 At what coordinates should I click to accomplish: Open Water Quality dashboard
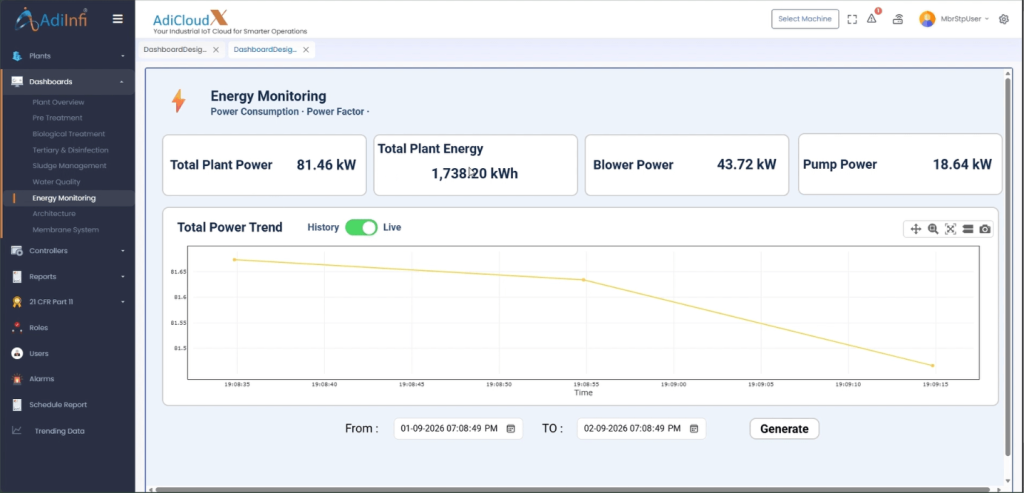(57, 182)
